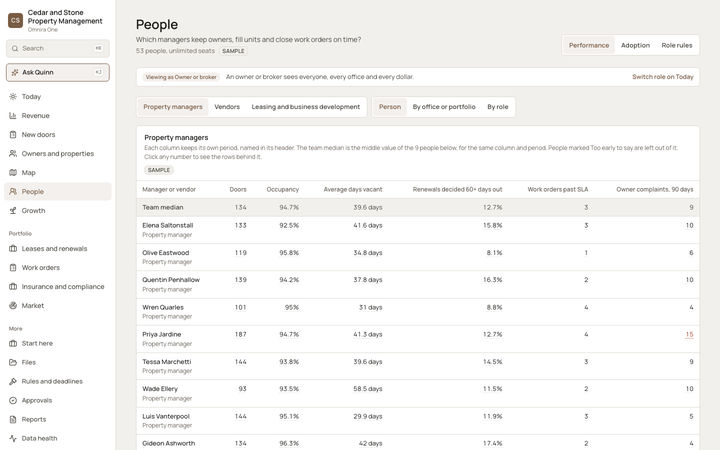Click the Map icon in sidebar
Screen dimensions: 720x450
pyautogui.click(x=13, y=173)
